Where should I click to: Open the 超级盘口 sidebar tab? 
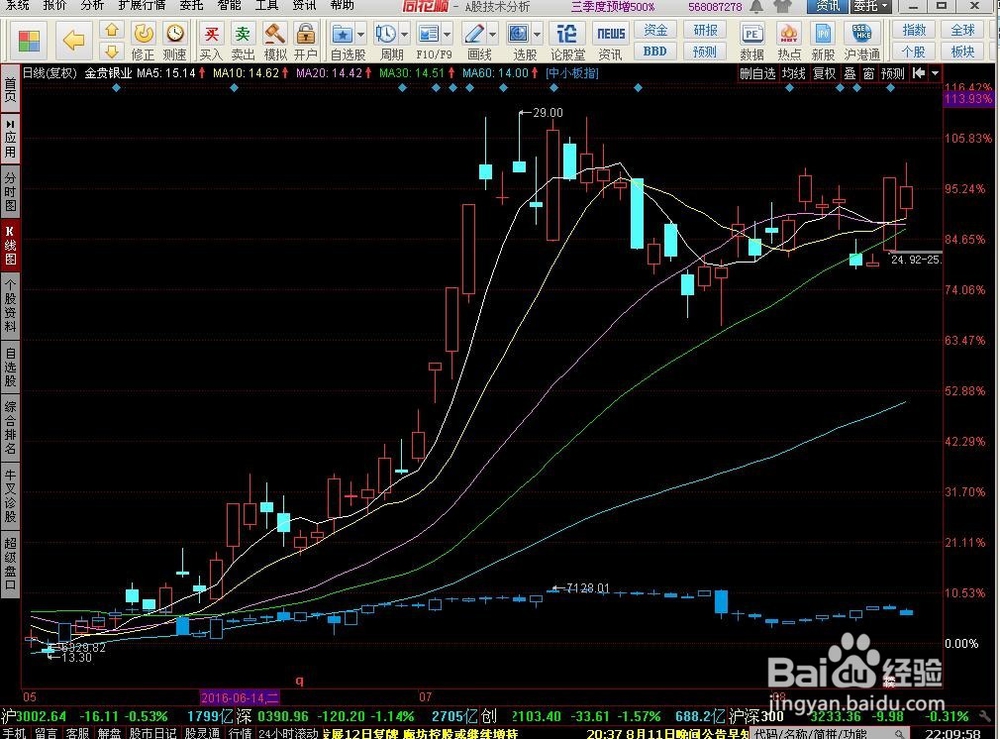(10, 565)
